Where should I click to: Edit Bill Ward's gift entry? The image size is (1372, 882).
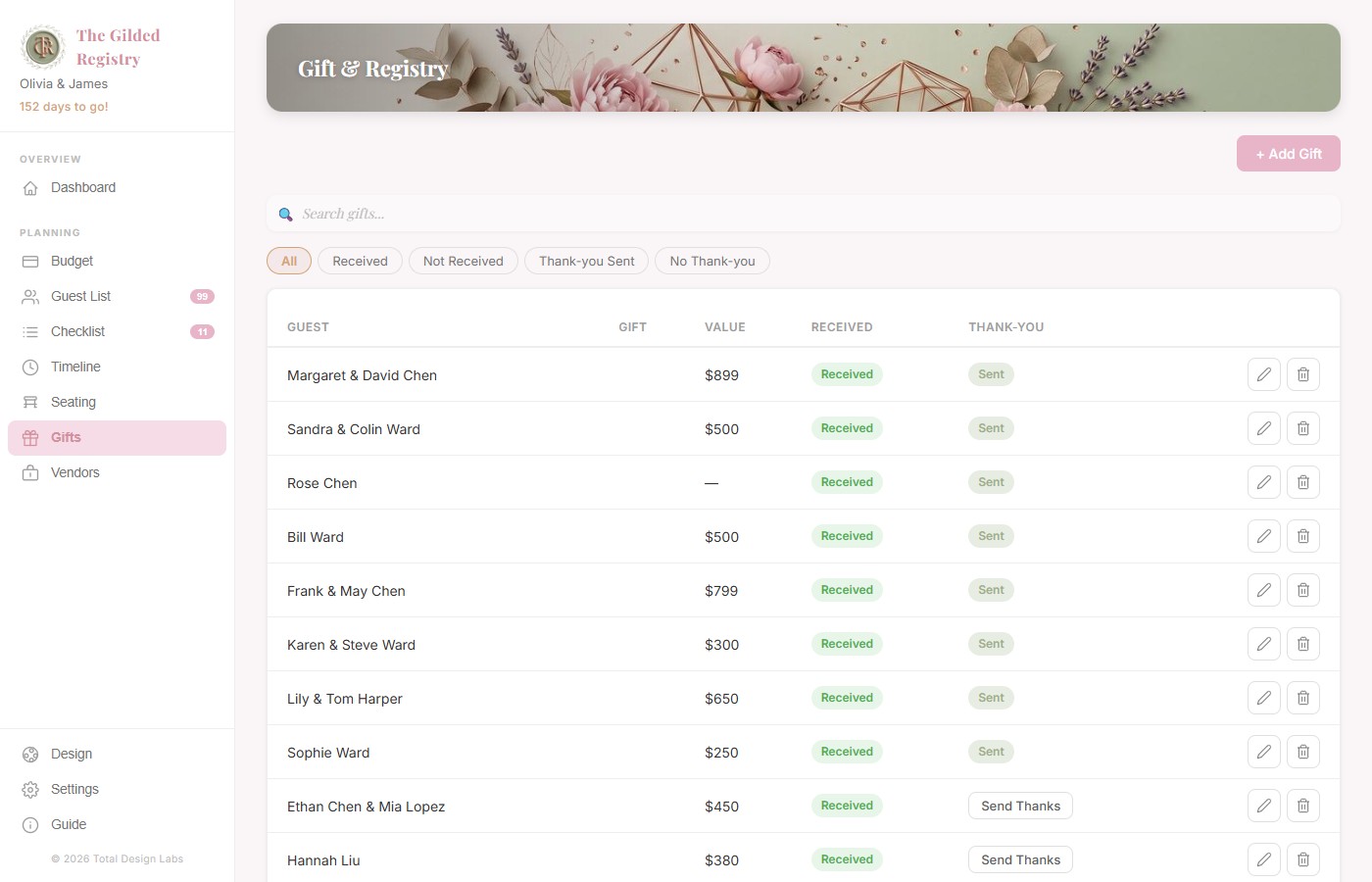(1264, 536)
